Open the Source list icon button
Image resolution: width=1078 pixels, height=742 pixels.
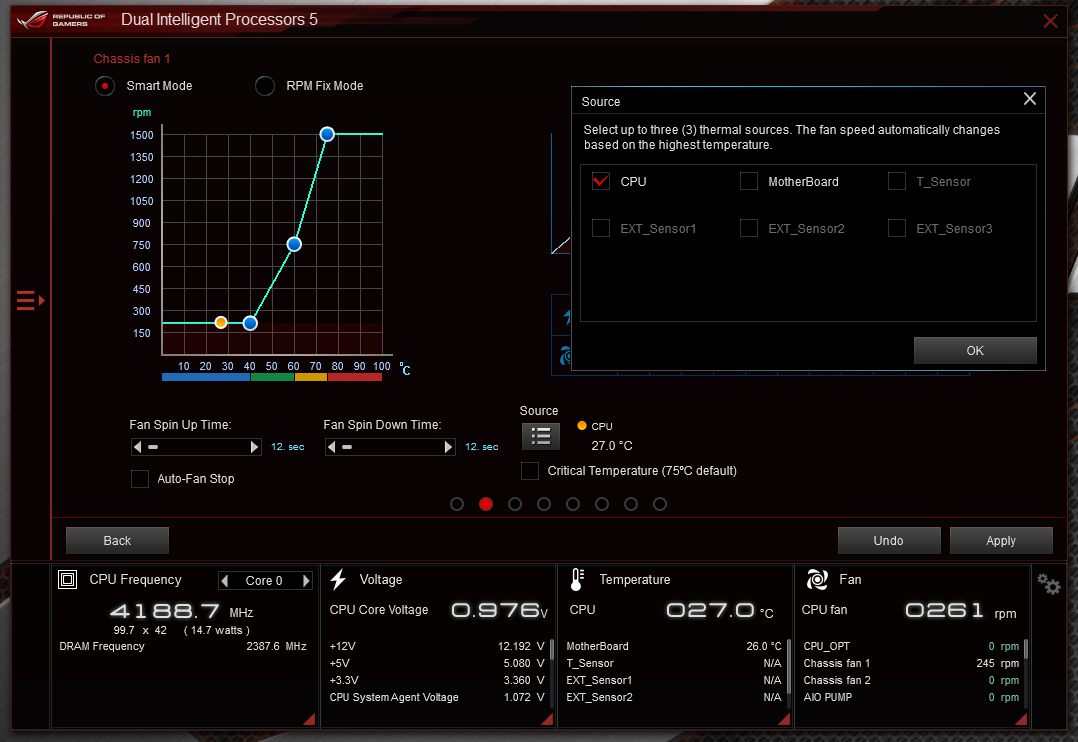pyautogui.click(x=540, y=436)
